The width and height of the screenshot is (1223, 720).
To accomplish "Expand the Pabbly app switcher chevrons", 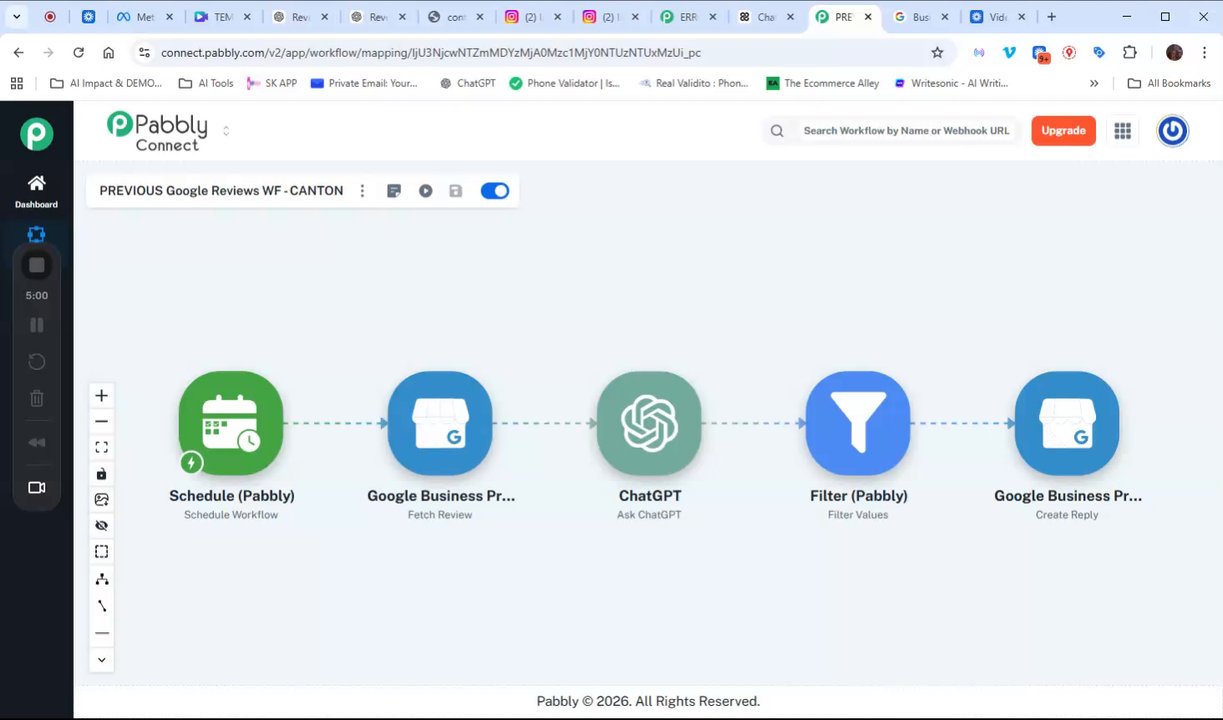I will click(226, 131).
